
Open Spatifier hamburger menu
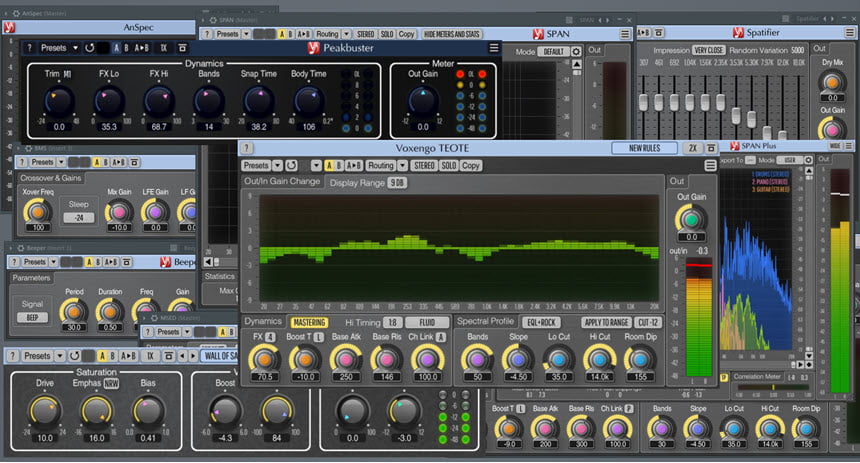[850, 32]
